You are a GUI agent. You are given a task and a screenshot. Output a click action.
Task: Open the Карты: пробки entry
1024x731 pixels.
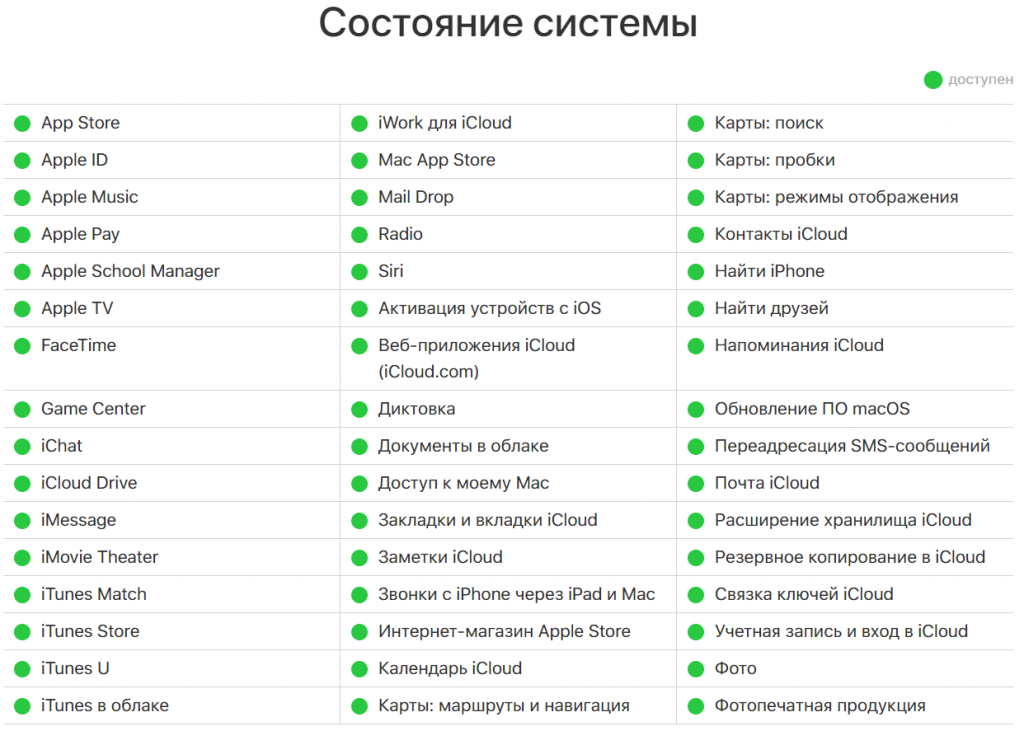(x=774, y=160)
